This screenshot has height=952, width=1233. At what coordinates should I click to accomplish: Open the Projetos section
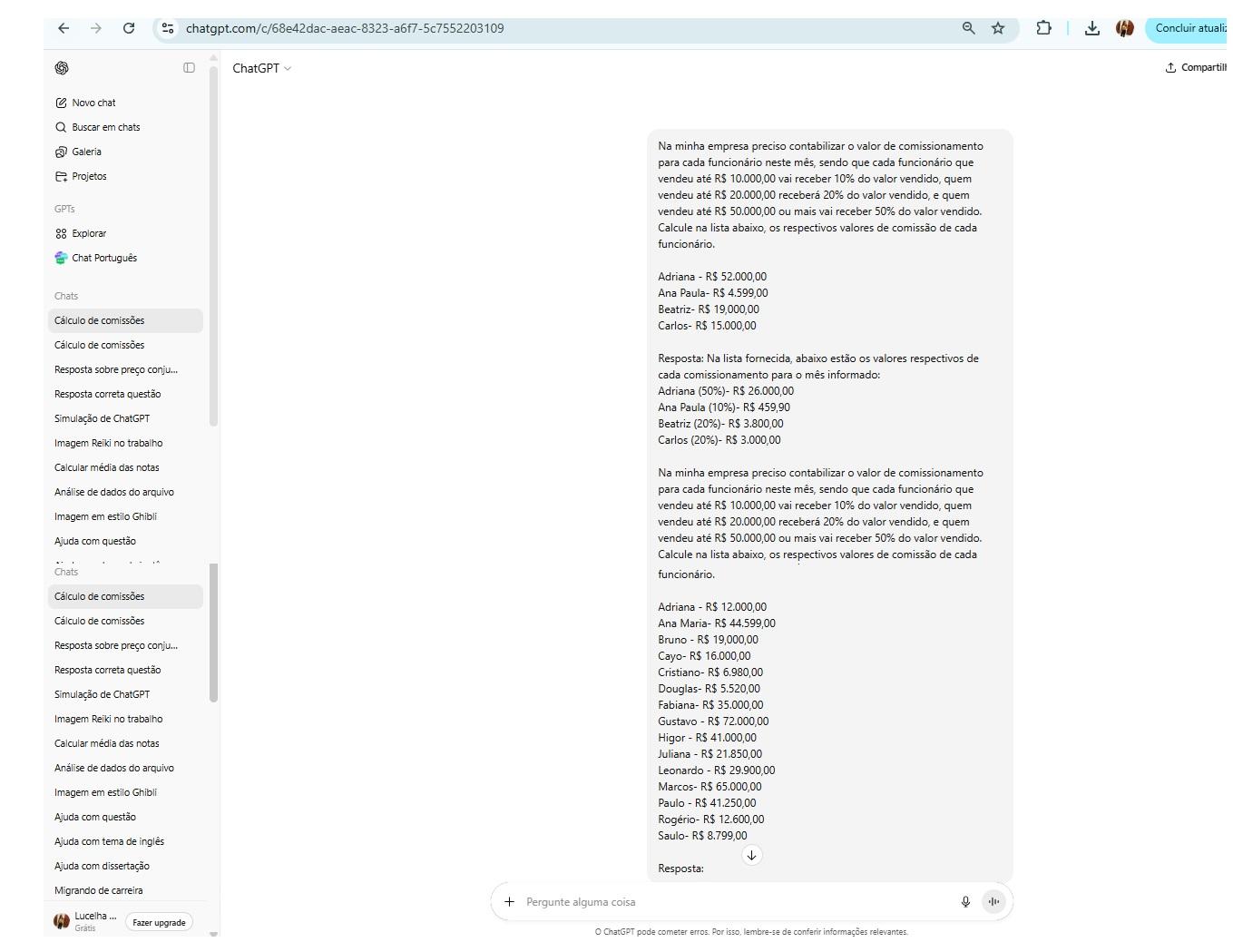point(81,176)
